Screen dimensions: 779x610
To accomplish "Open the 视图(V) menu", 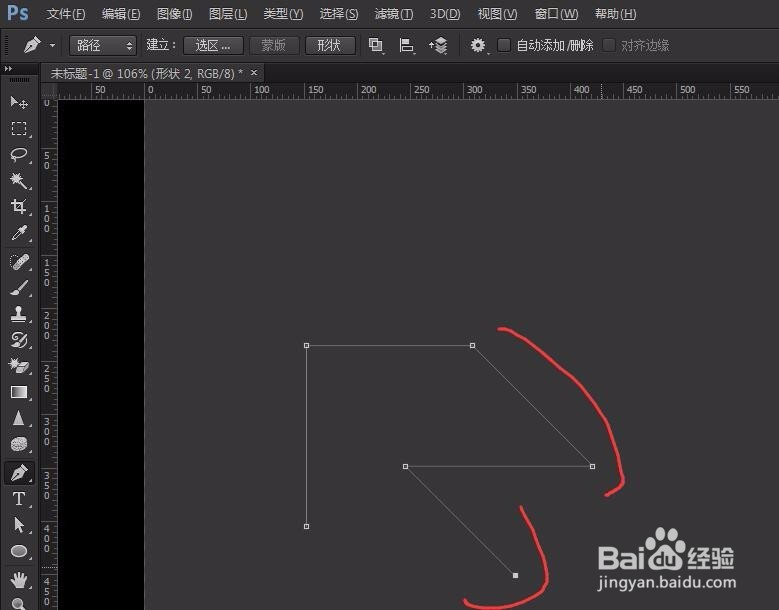I will (x=497, y=14).
